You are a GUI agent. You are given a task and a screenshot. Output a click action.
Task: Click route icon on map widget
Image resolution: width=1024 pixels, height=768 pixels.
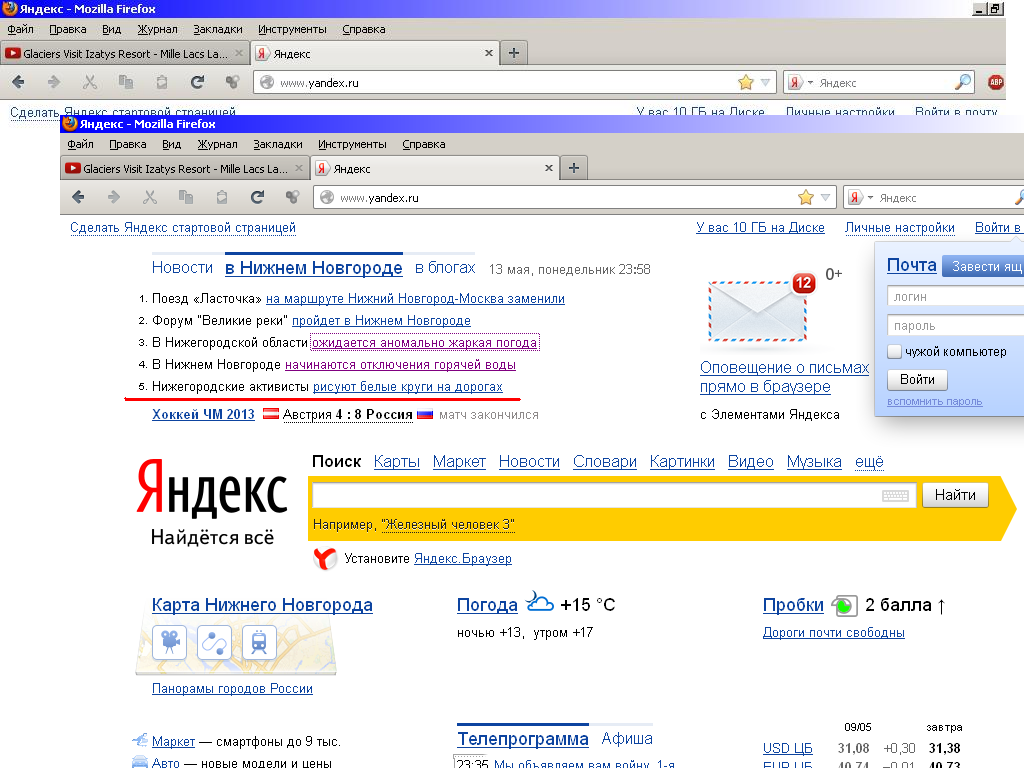214,643
